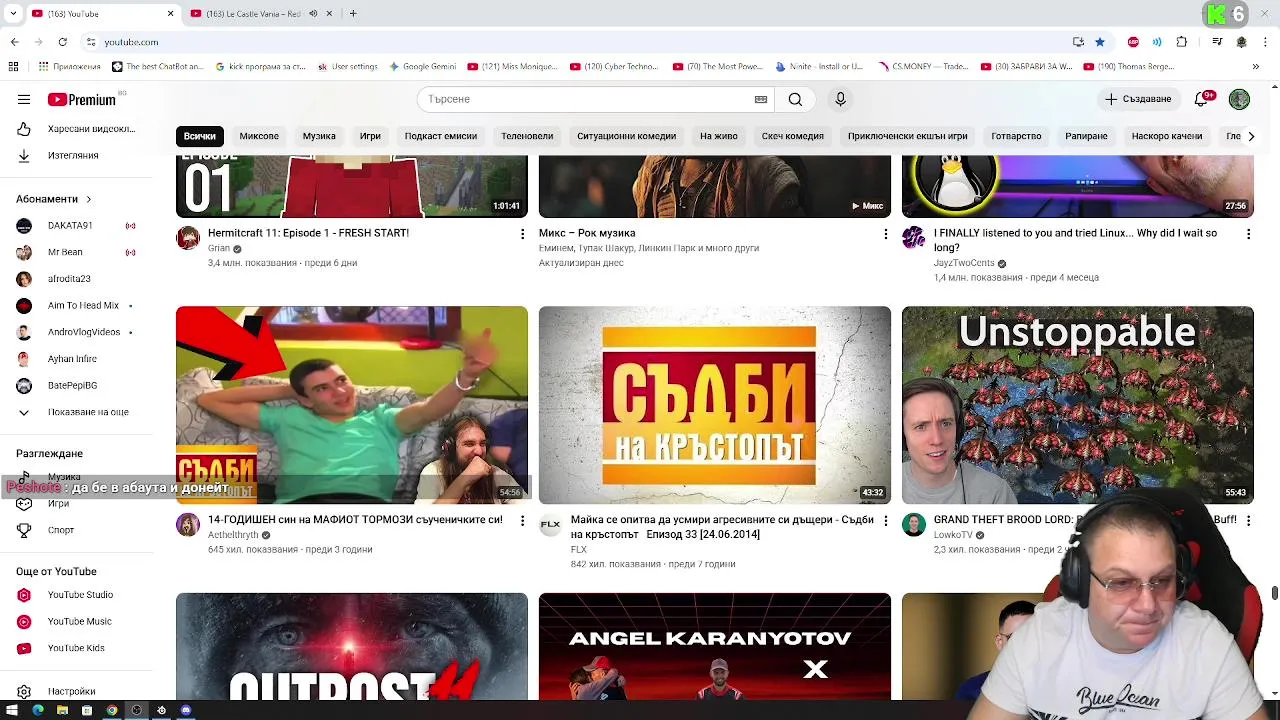Open Microsoft Edge from the taskbar
Viewport: 1280px width, 720px height.
pos(38,710)
